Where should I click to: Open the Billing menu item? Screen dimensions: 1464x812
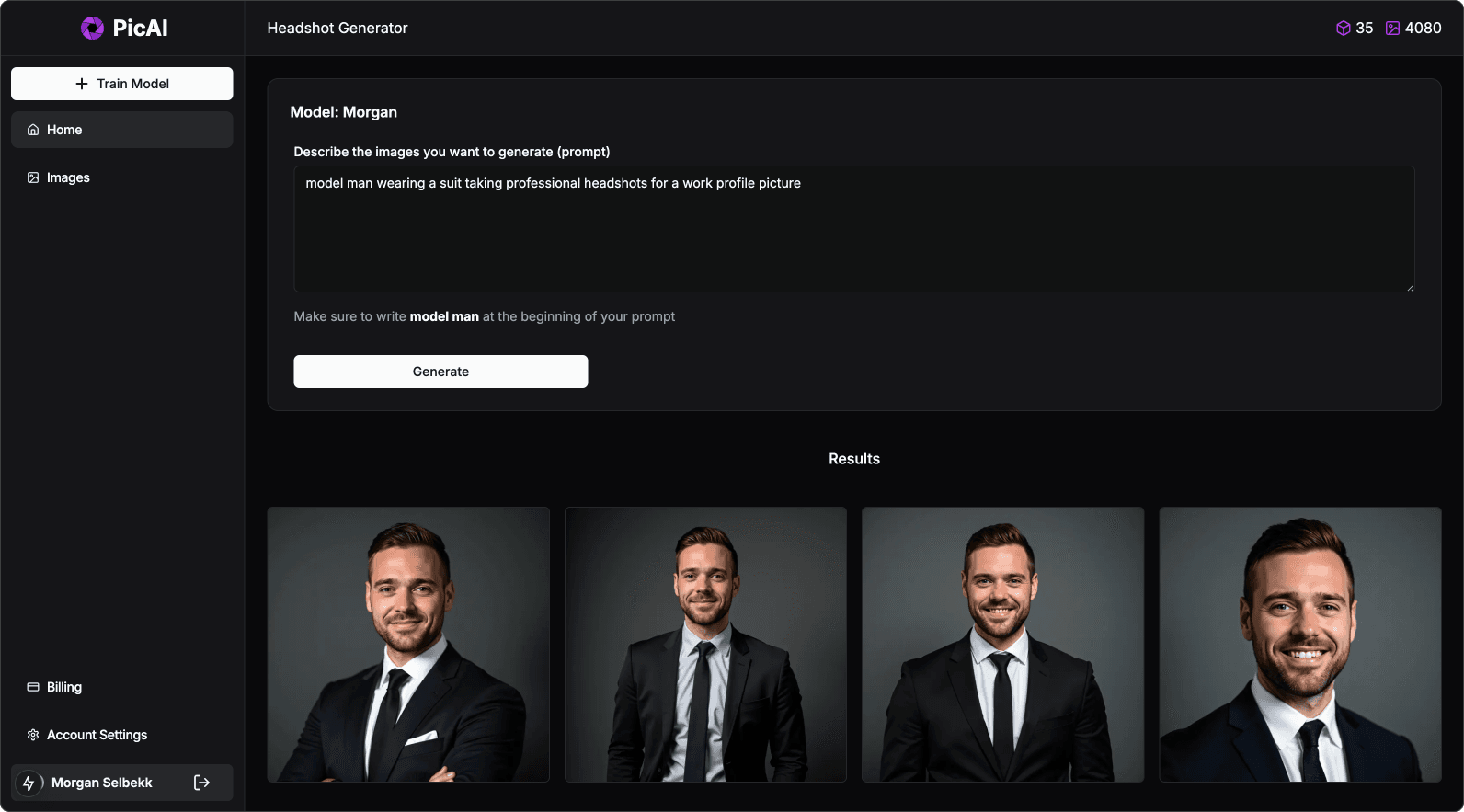coord(64,687)
